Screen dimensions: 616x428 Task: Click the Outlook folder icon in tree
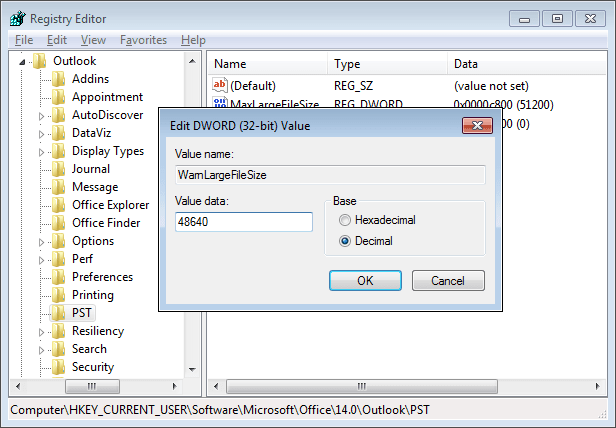pos(40,61)
